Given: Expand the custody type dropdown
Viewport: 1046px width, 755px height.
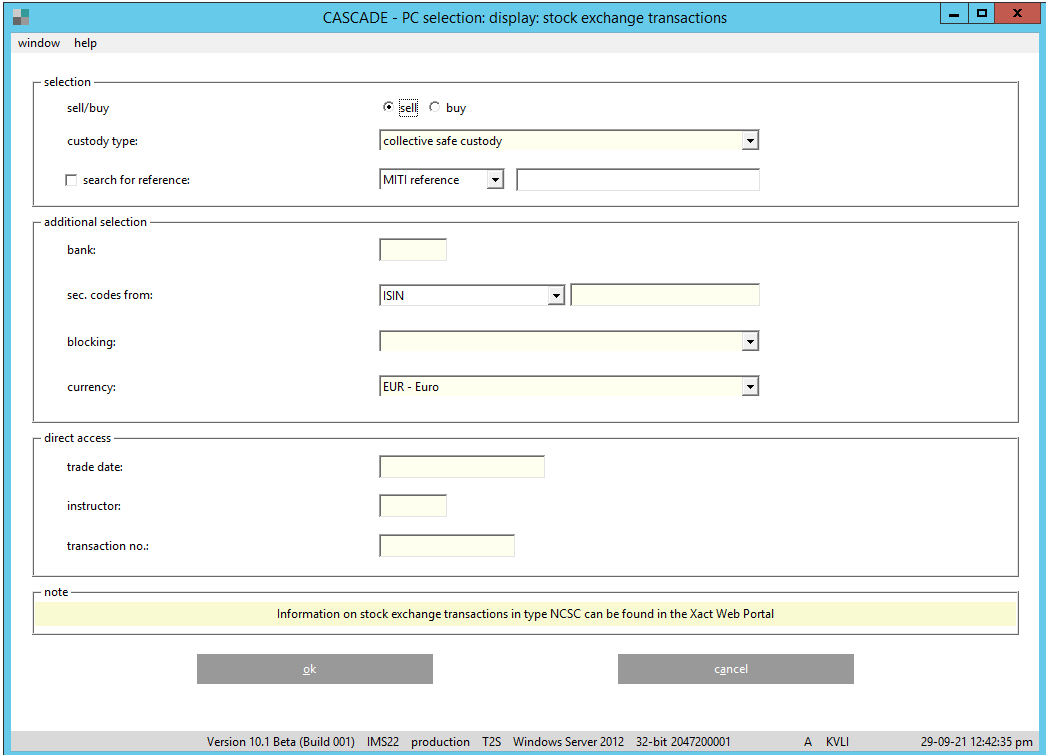Looking at the screenshot, I should [750, 141].
